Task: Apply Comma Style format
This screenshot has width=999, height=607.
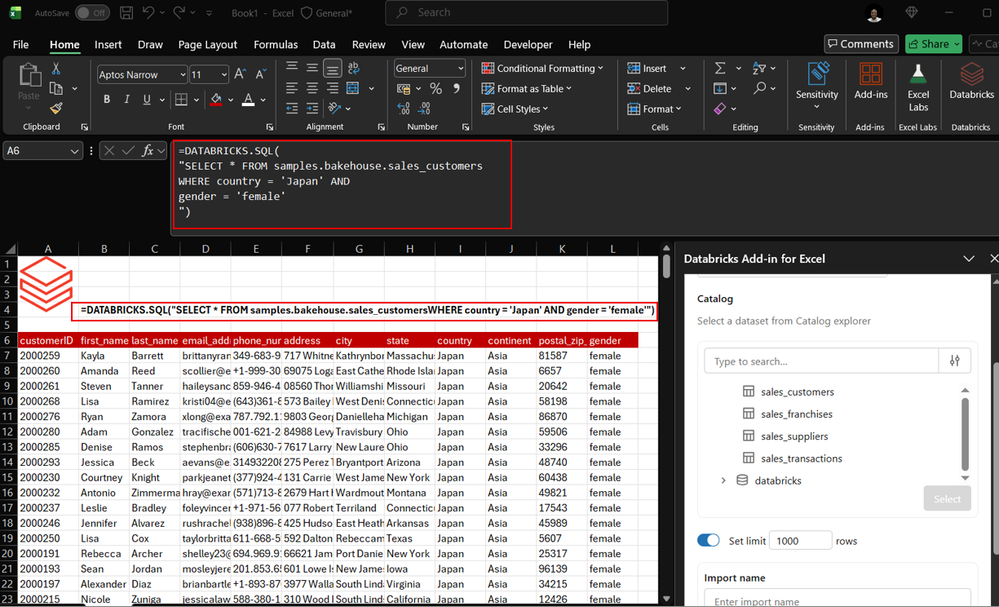Action: tap(456, 89)
